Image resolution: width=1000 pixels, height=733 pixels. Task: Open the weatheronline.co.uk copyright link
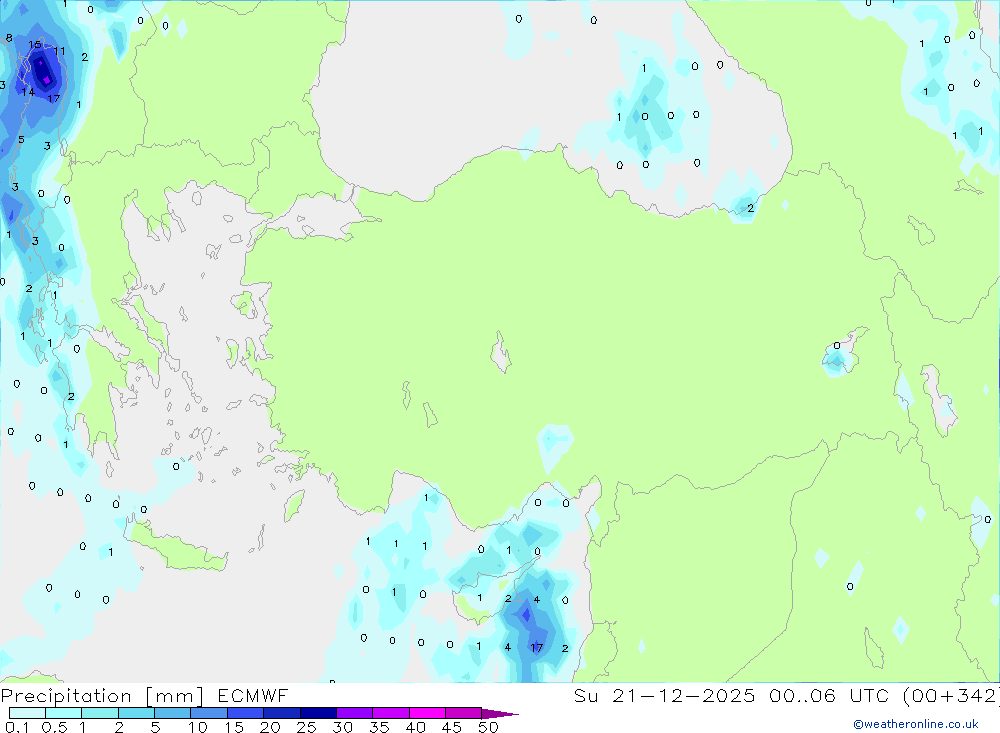pos(916,724)
